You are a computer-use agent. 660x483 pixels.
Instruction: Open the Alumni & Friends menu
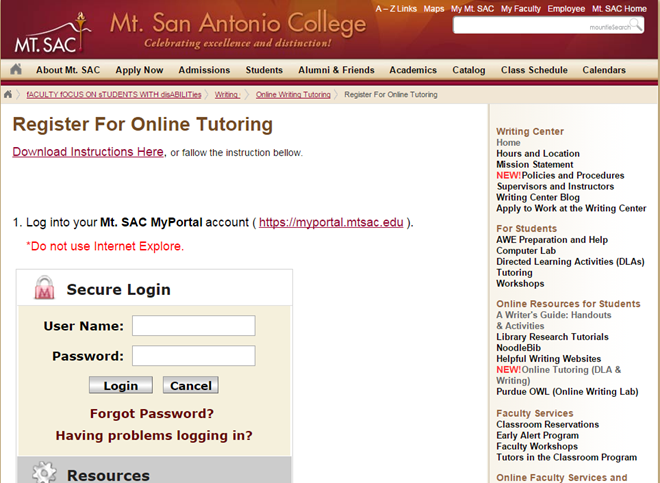336,70
